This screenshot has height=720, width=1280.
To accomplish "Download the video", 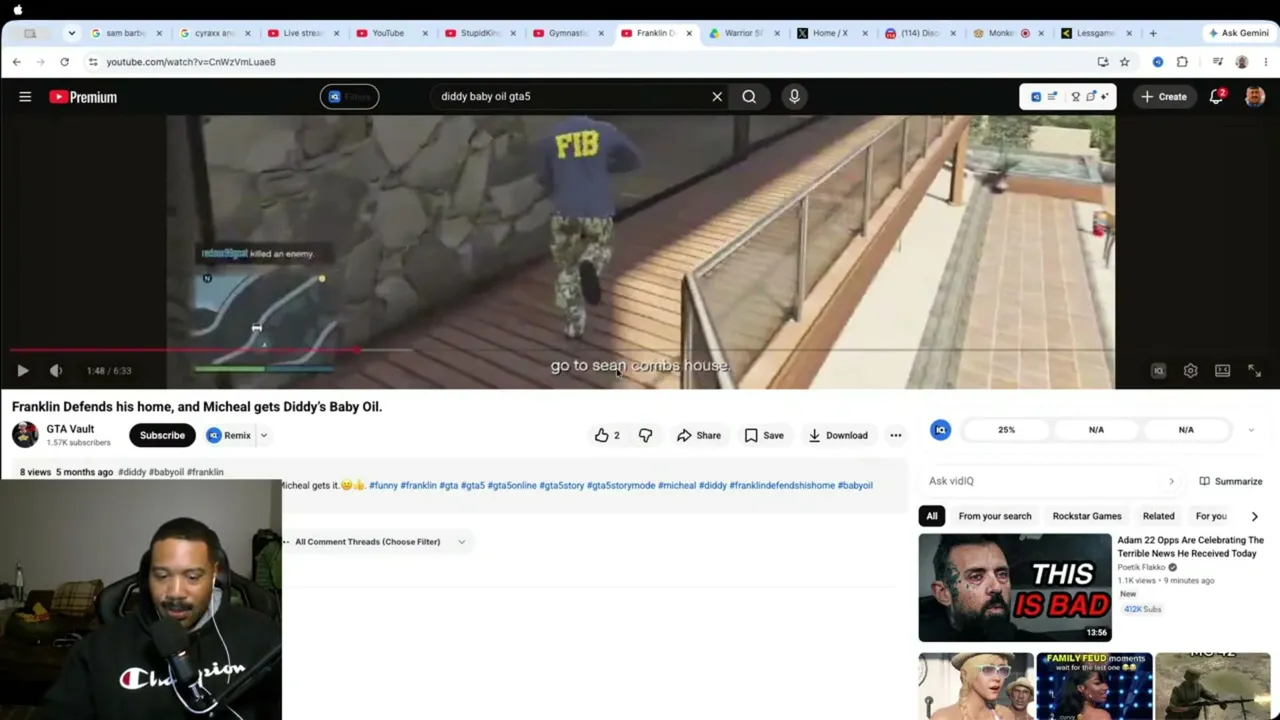I will coord(838,435).
